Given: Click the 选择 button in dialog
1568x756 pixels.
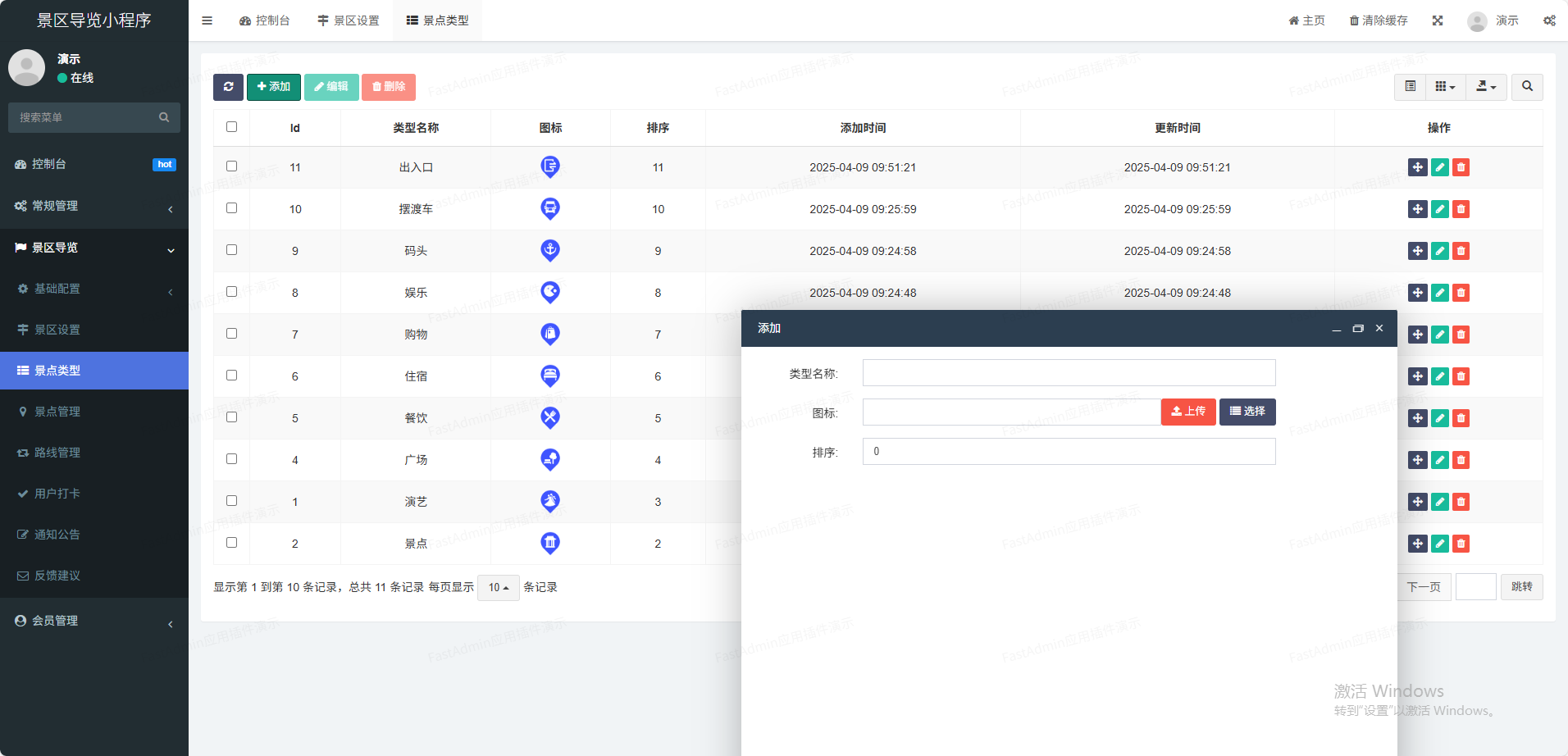Looking at the screenshot, I should pos(1247,412).
